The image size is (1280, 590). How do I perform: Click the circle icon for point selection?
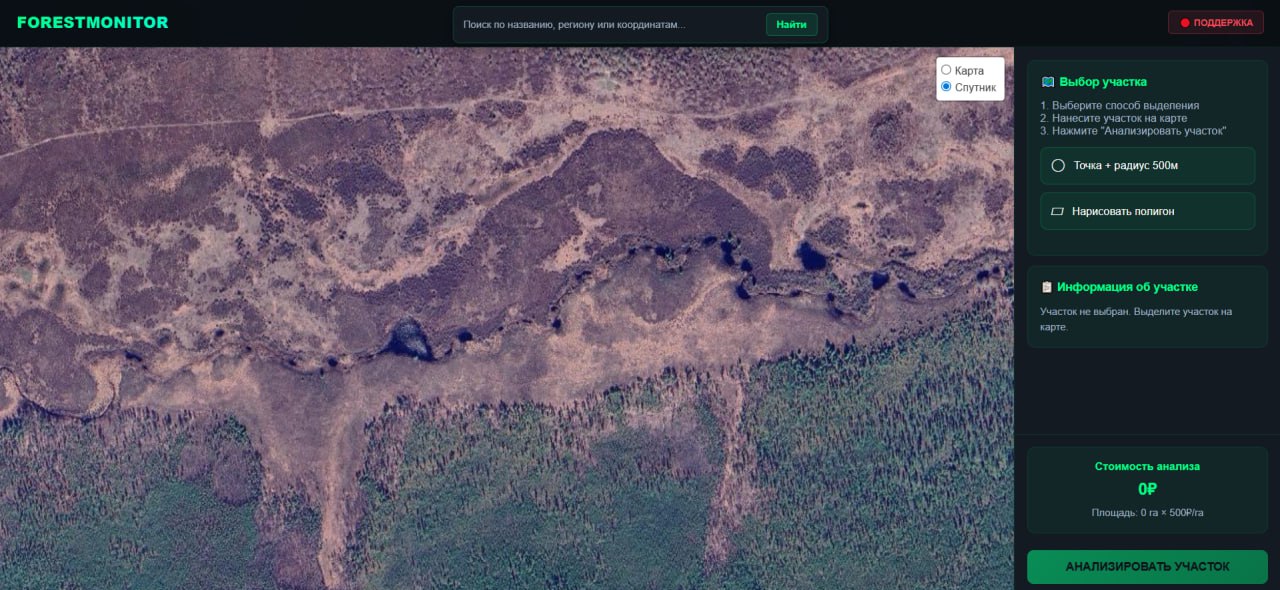(x=1058, y=166)
